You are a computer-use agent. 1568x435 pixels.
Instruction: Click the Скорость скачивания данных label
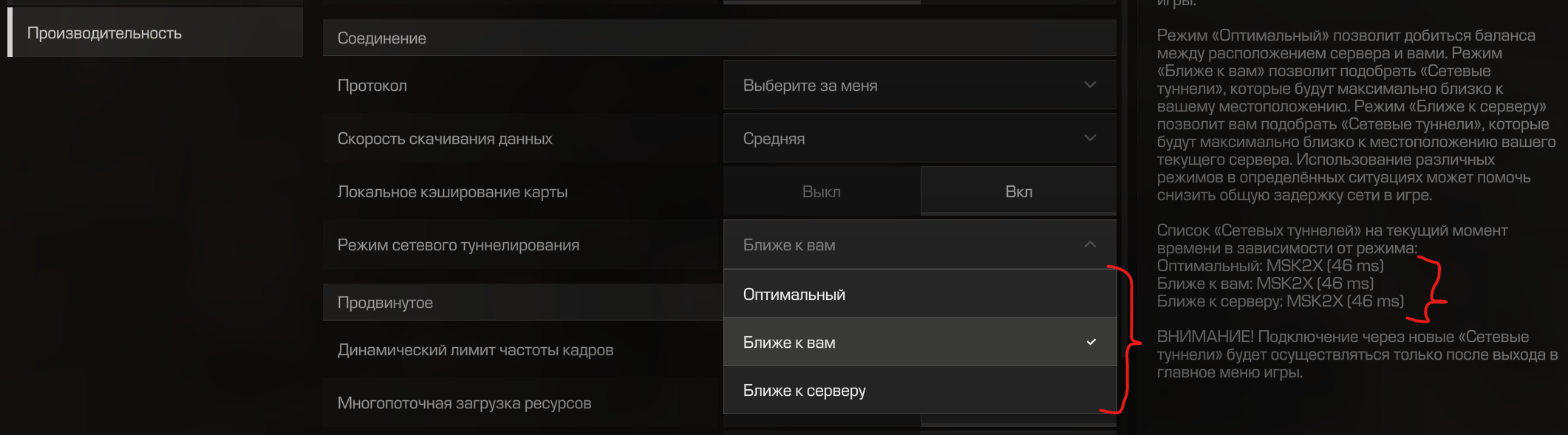[x=445, y=139]
